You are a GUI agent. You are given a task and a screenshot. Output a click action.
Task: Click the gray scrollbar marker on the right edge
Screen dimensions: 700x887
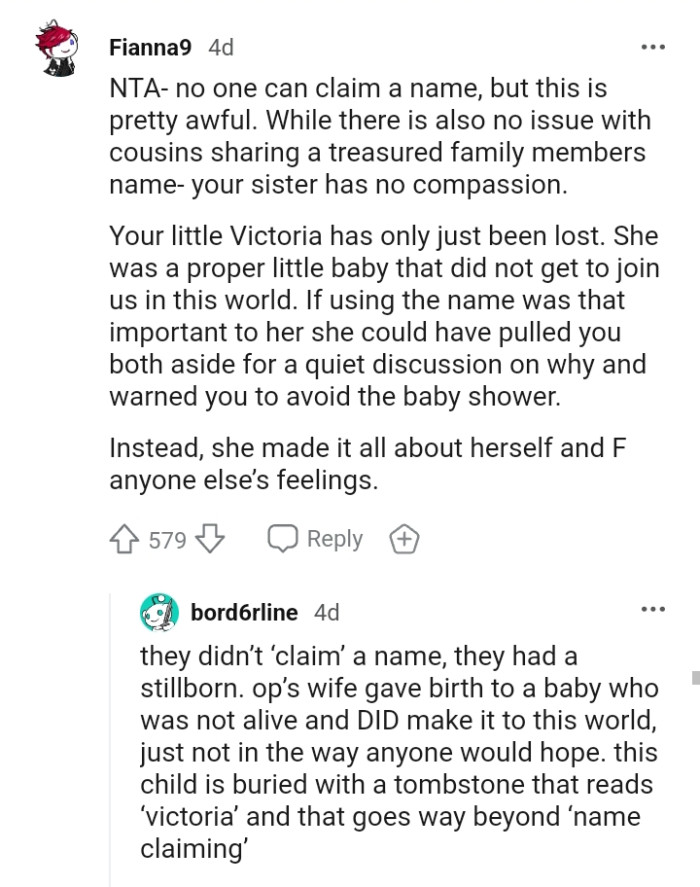pyautogui.click(x=695, y=679)
